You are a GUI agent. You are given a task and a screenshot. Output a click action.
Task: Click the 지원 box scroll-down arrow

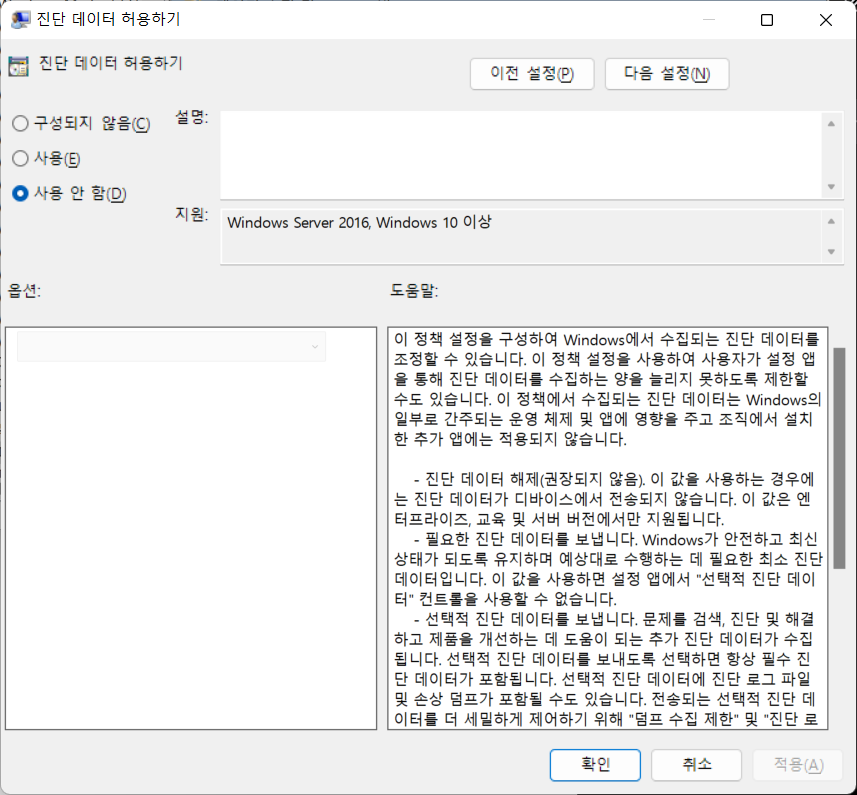click(x=831, y=252)
